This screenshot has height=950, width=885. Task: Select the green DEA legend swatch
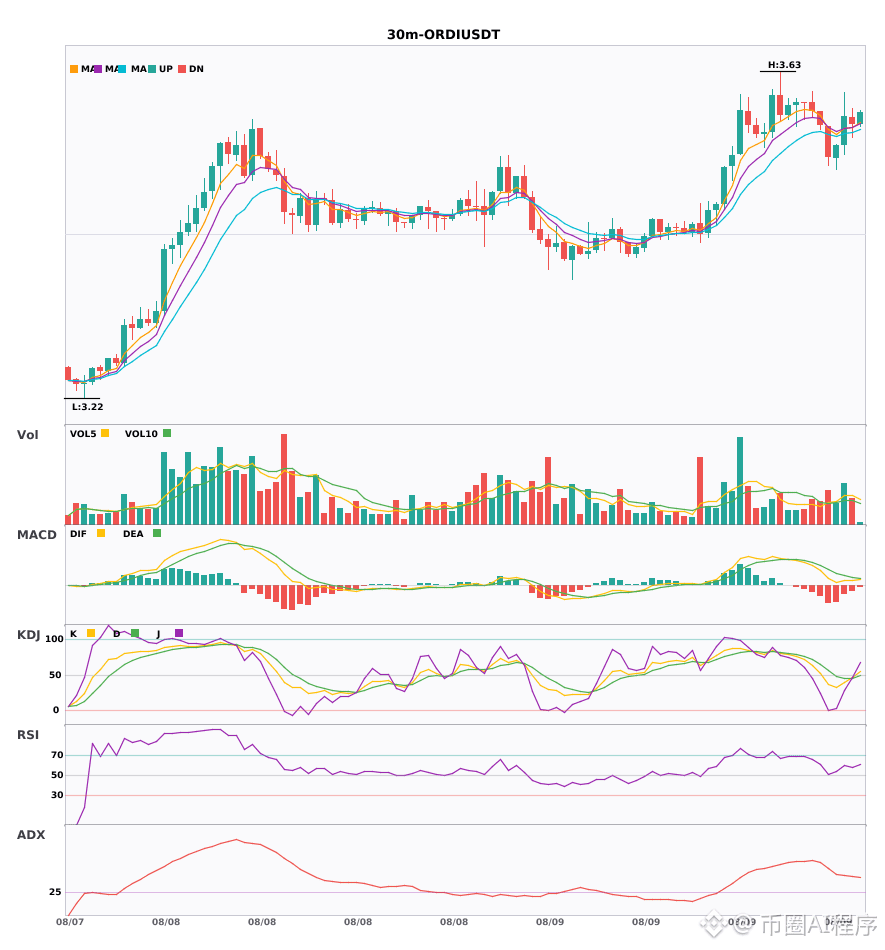(157, 533)
